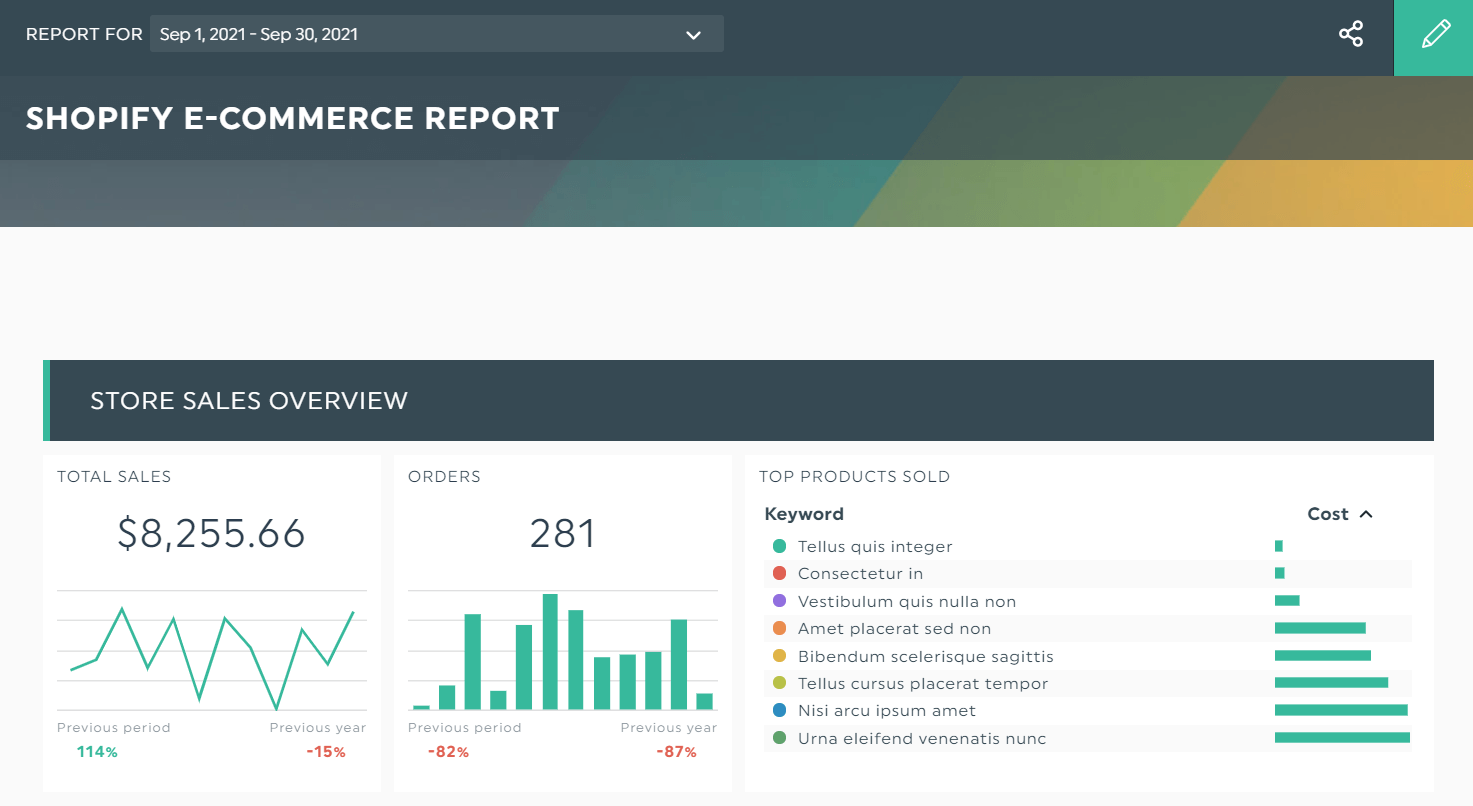Select 'Amet placerat sed non' row text
The height and width of the screenshot is (806, 1473).
click(894, 628)
